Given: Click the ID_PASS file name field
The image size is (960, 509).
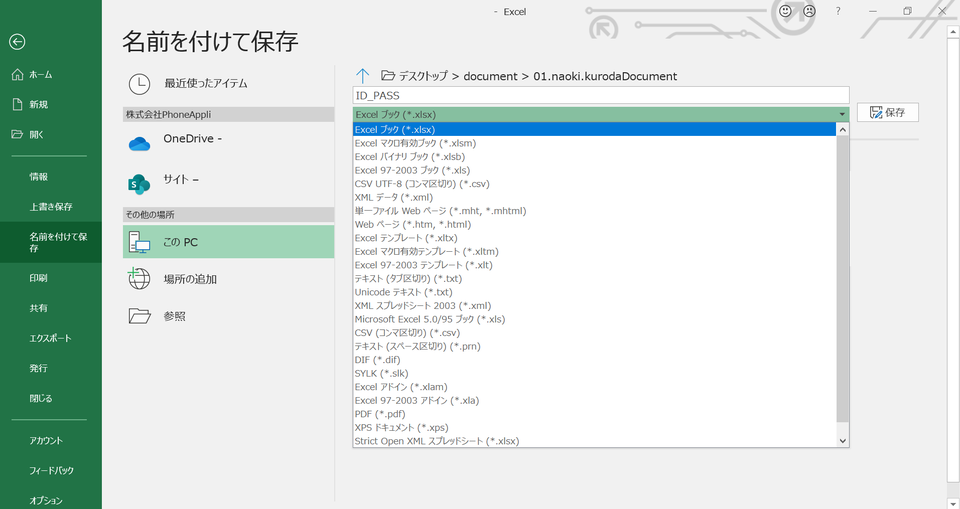Looking at the screenshot, I should pyautogui.click(x=601, y=96).
